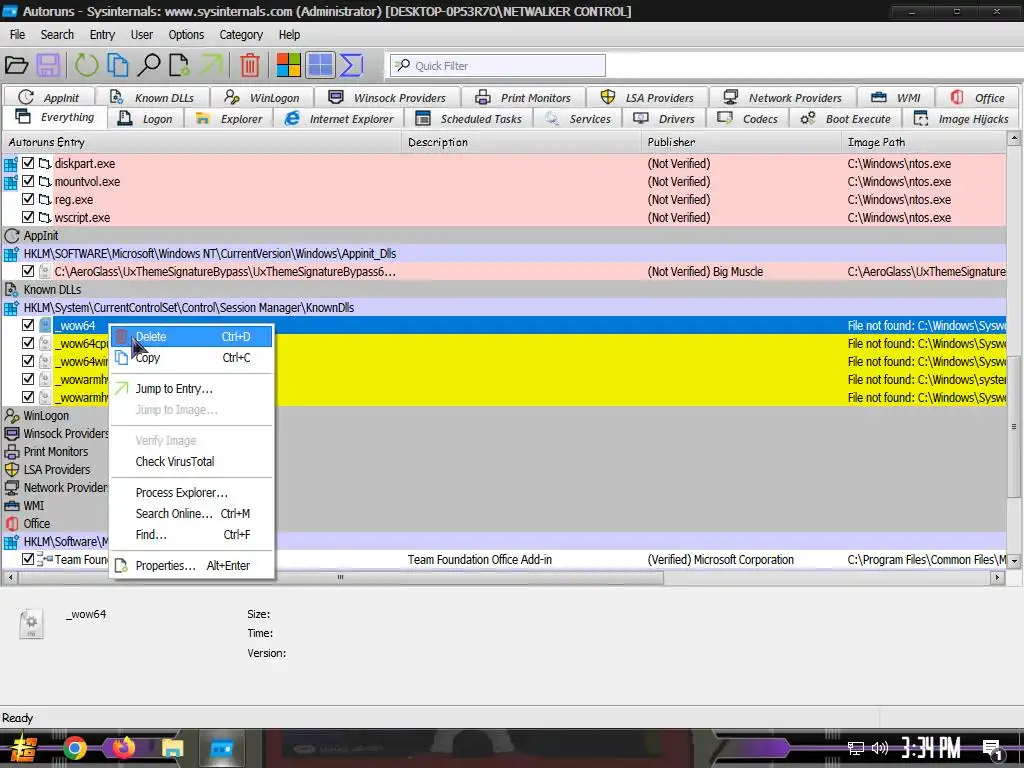Click the horizontal scrollbar right arrow
The image size is (1024, 768).
tap(997, 577)
